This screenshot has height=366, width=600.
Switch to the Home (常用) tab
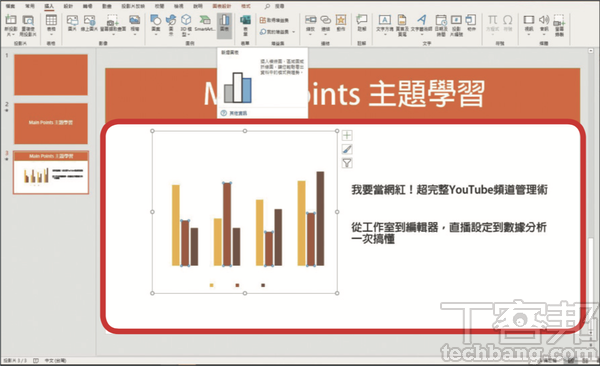pyautogui.click(x=30, y=6)
